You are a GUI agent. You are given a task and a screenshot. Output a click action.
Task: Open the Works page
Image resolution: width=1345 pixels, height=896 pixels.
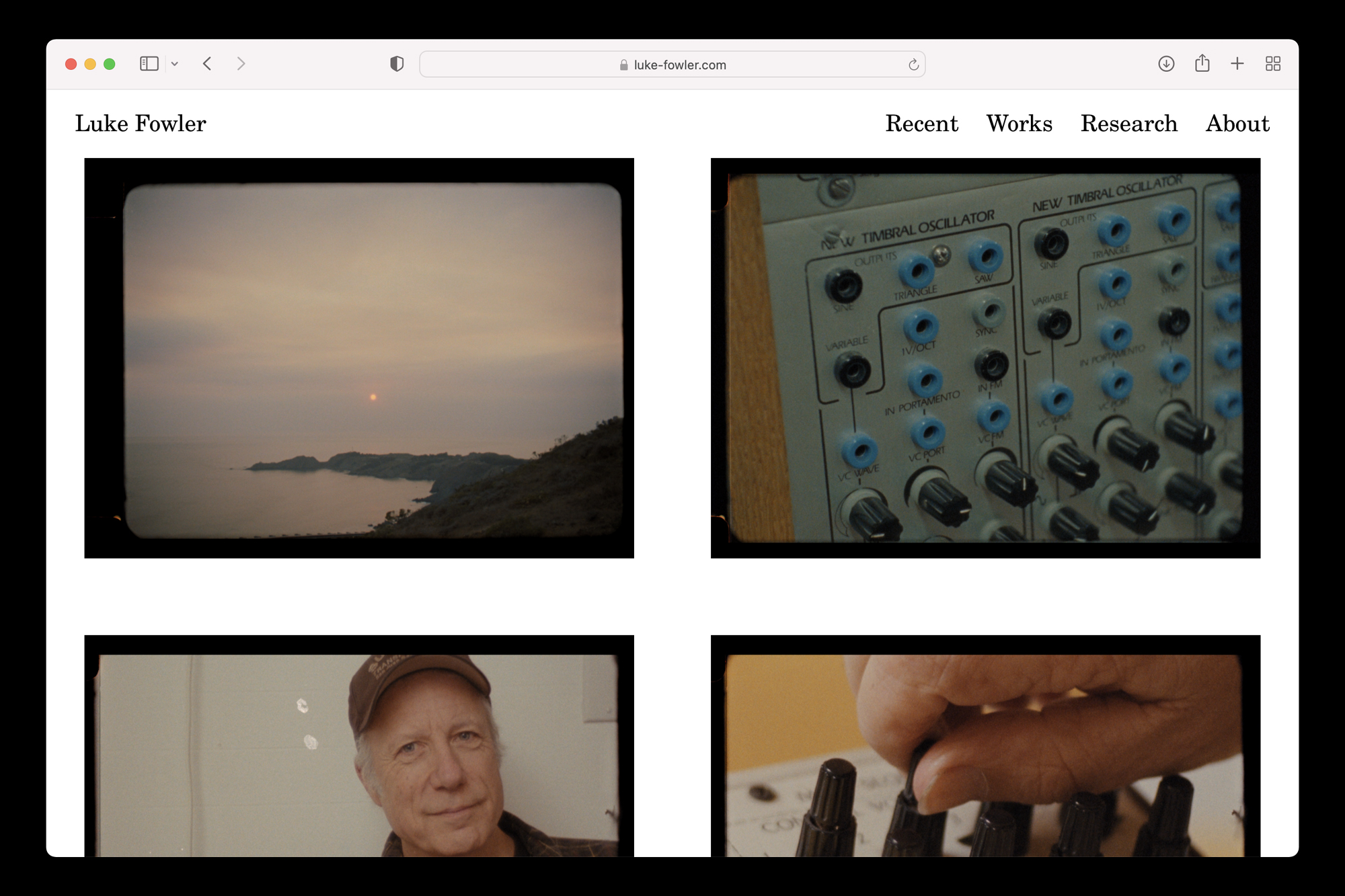(x=1019, y=124)
